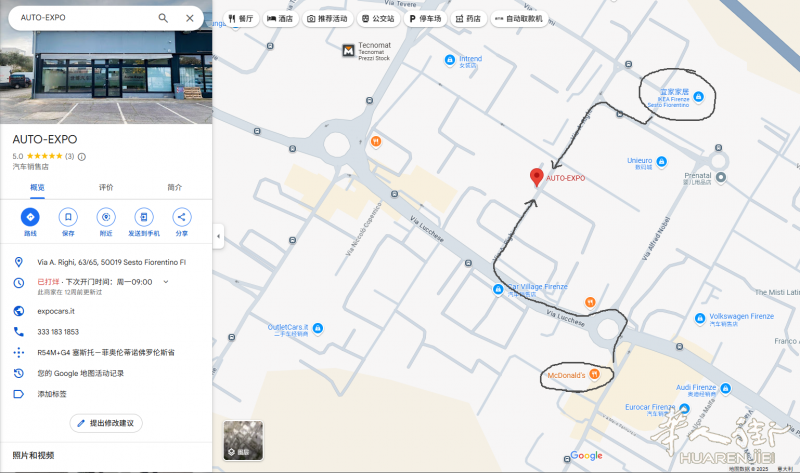The width and height of the screenshot is (800, 473).
Task: Open 您的 Google 地图活动记录
Action: pos(81,374)
